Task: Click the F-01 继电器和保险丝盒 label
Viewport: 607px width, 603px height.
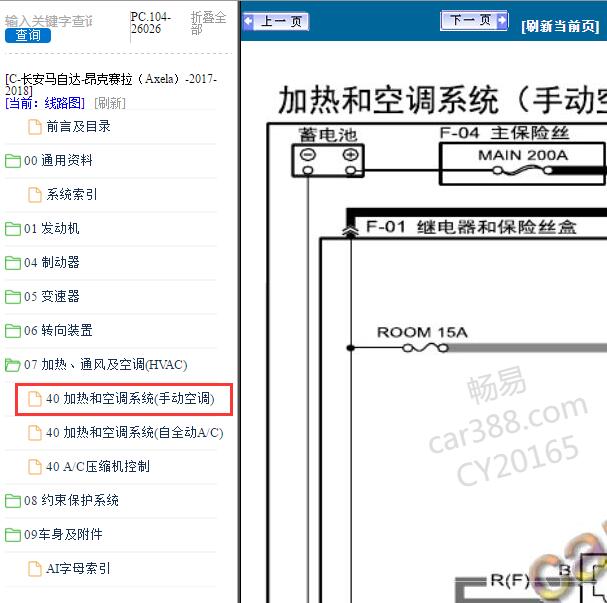Action: 471,227
